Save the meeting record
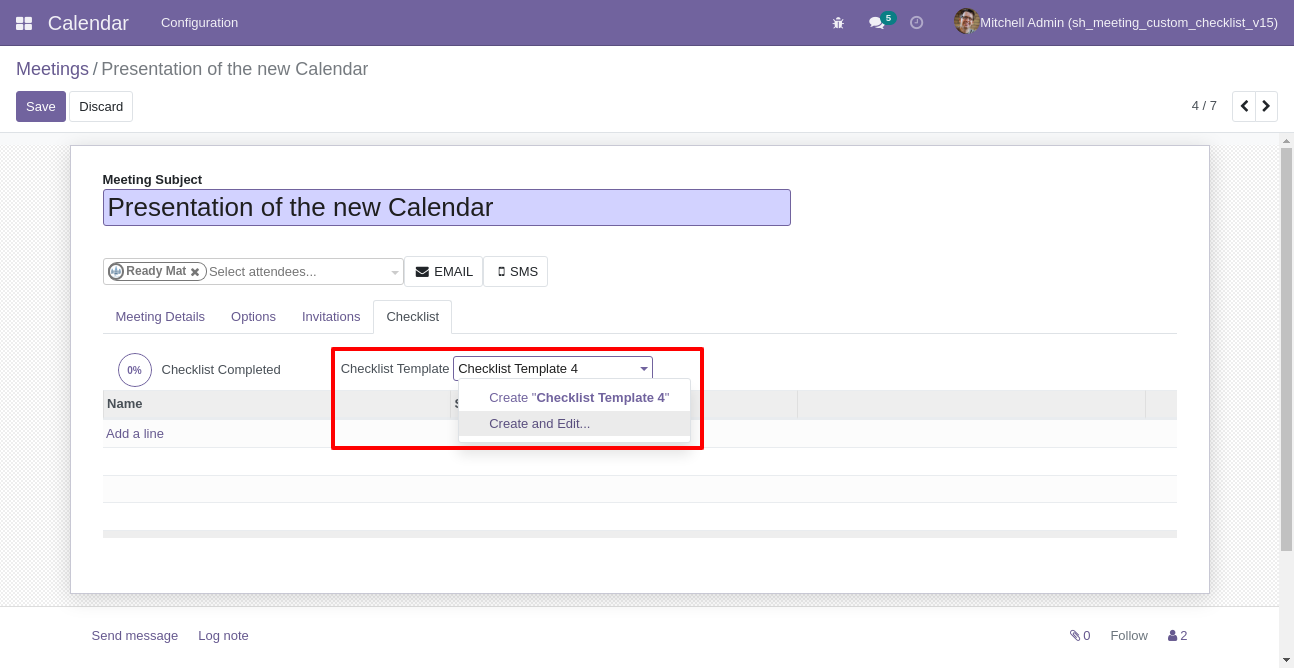The height and width of the screenshot is (668, 1294). click(41, 107)
